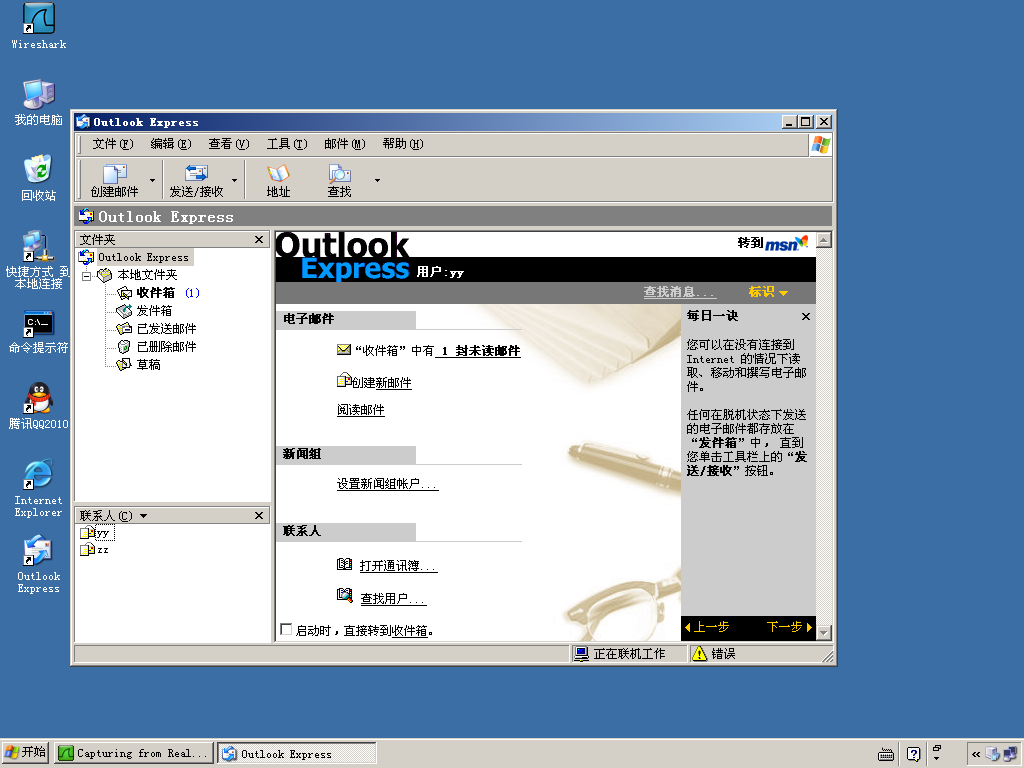The width and height of the screenshot is (1024, 768).
Task: Click 正在联机工作 status bar icon
Action: coord(581,654)
